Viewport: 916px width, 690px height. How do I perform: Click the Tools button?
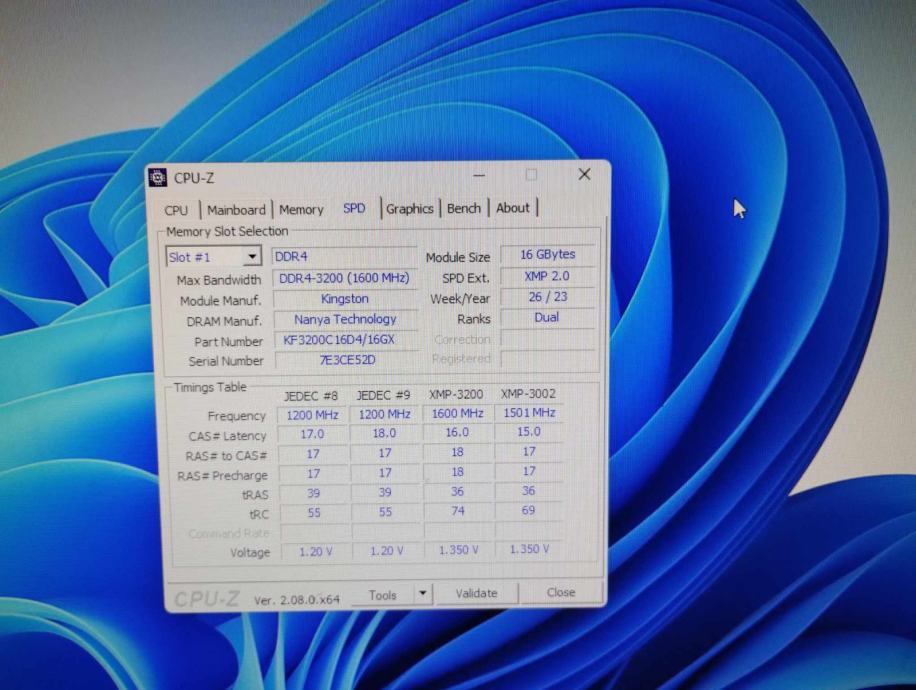coord(383,595)
